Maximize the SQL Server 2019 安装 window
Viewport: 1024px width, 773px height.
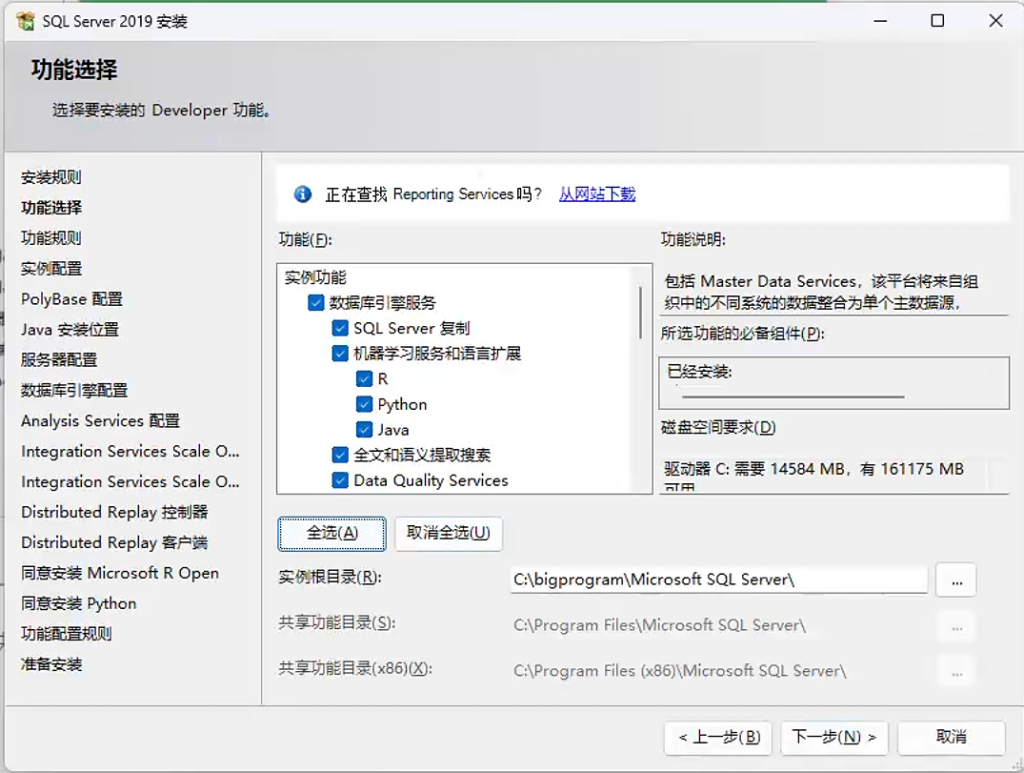coord(937,21)
